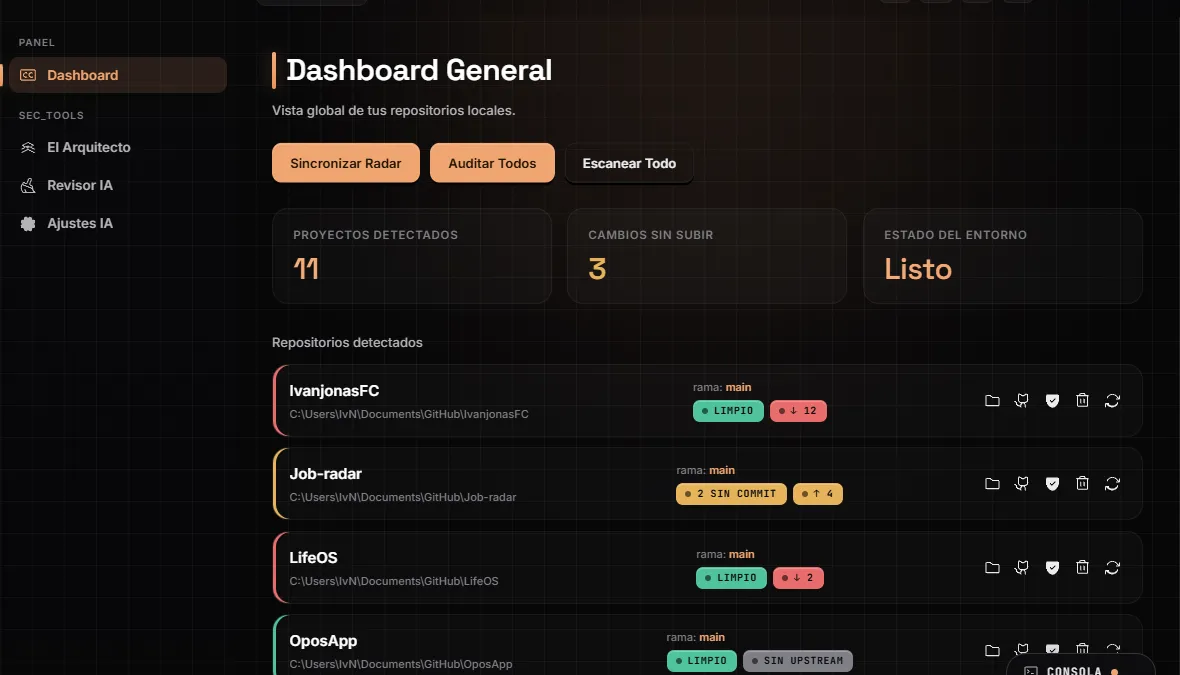Click the Job-radar 4 ahead badge

(x=817, y=494)
